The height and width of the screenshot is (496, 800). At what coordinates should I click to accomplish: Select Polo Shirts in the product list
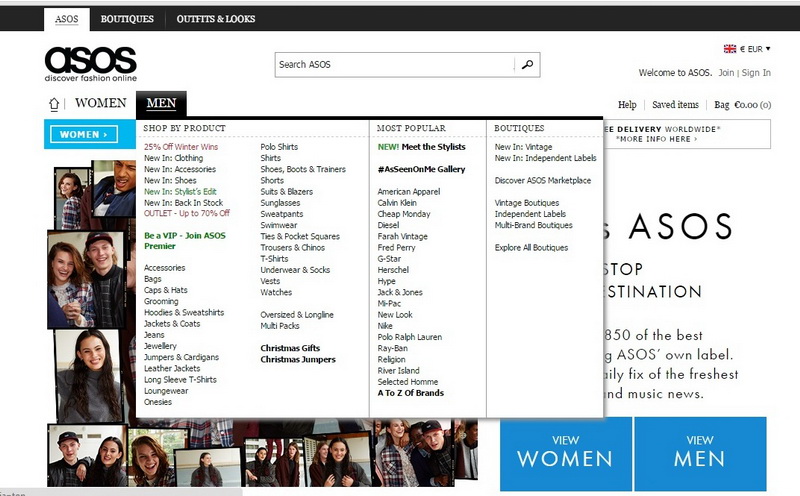point(279,146)
